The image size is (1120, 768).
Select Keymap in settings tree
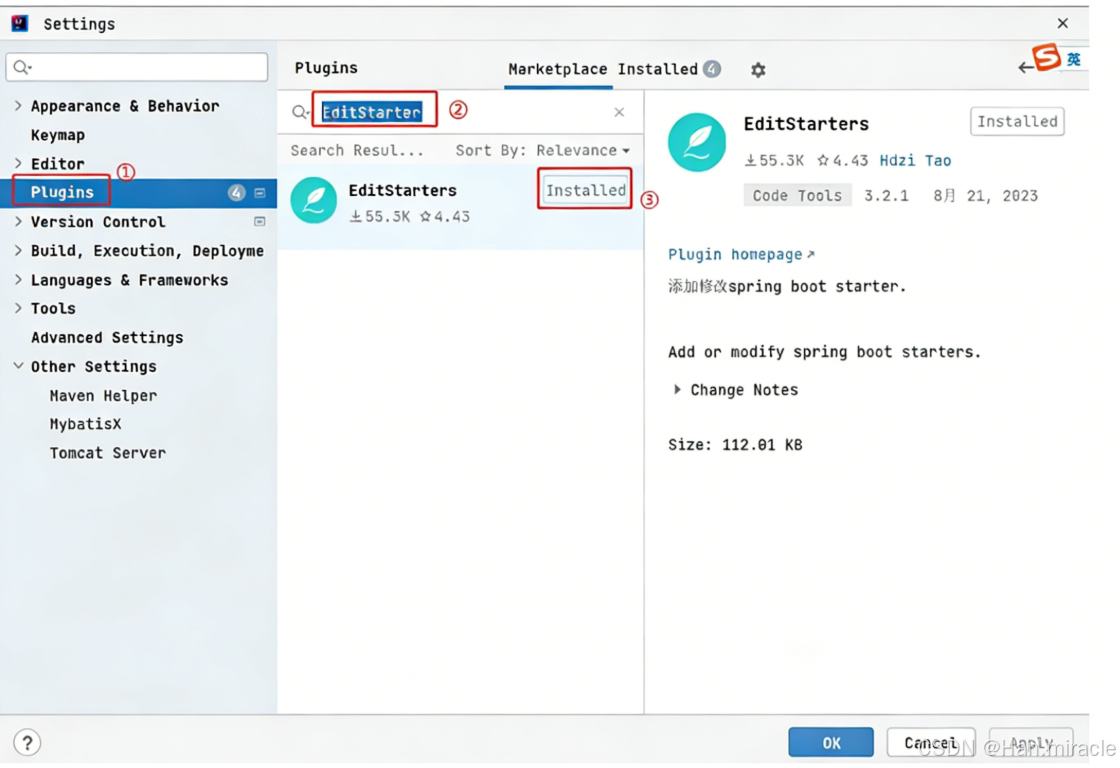[57, 135]
